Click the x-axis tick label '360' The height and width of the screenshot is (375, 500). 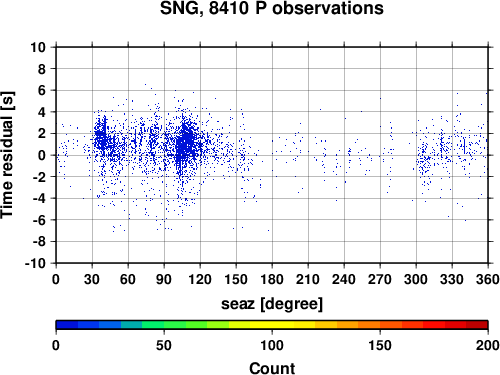click(x=488, y=279)
